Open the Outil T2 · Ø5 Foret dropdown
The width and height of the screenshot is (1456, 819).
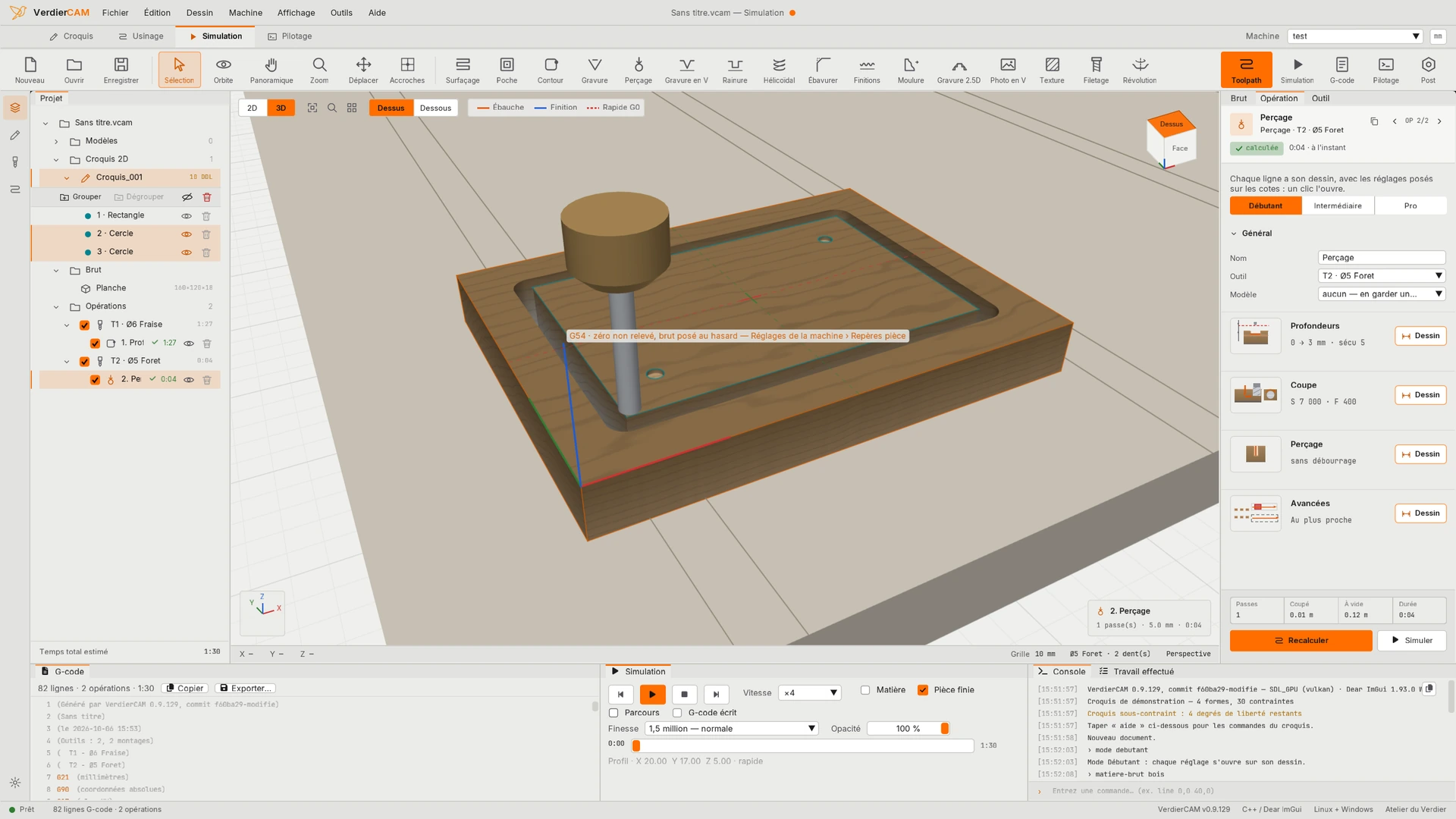(1382, 276)
